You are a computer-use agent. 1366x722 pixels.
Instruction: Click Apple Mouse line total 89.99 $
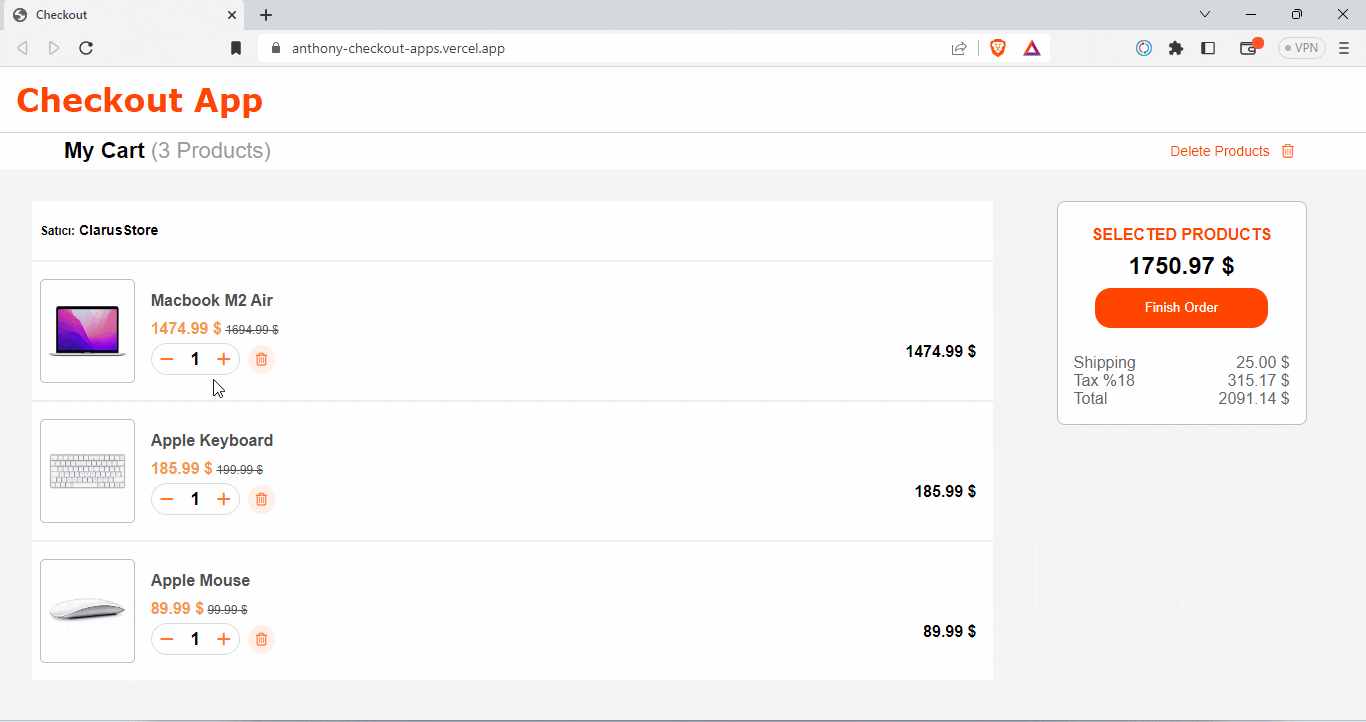[x=949, y=631]
